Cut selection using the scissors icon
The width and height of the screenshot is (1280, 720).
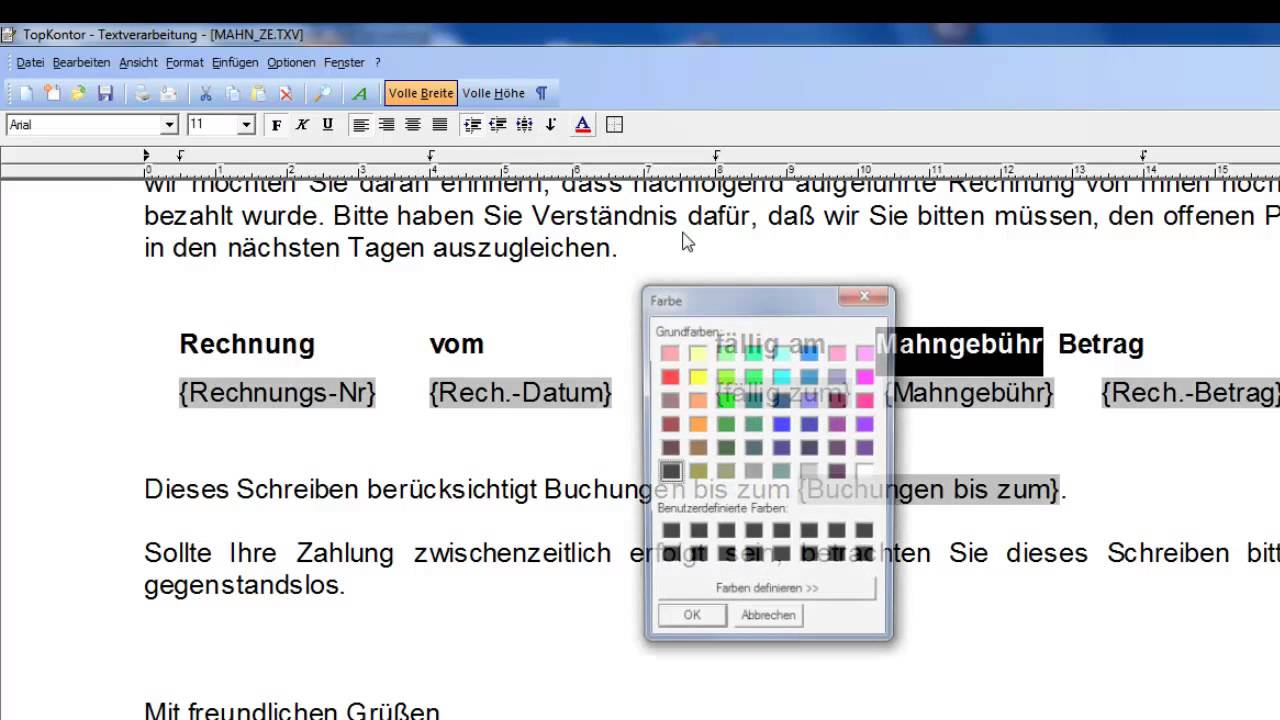pyautogui.click(x=206, y=93)
